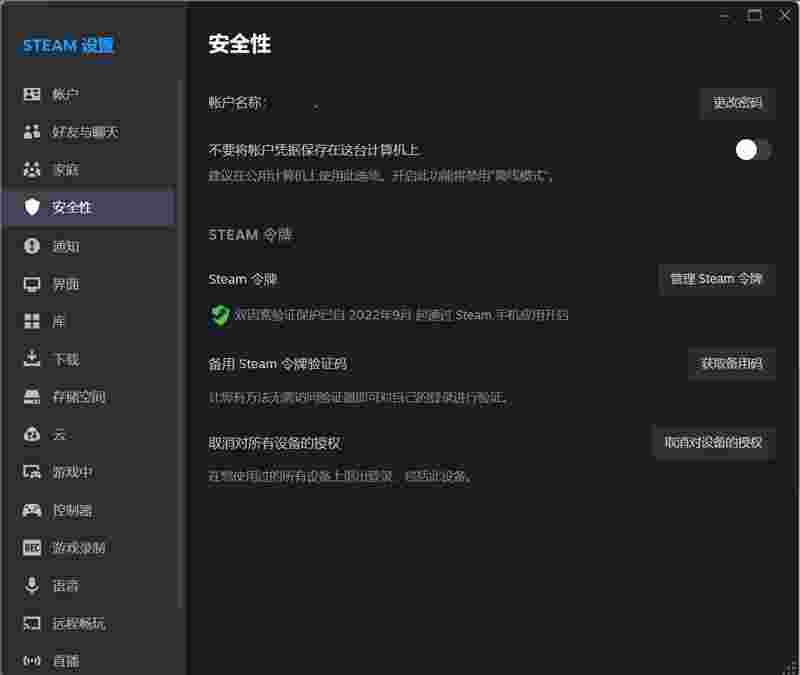800x675 pixels.
Task: Select the 控制器 (Controller) gamepad icon
Action: click(x=32, y=510)
